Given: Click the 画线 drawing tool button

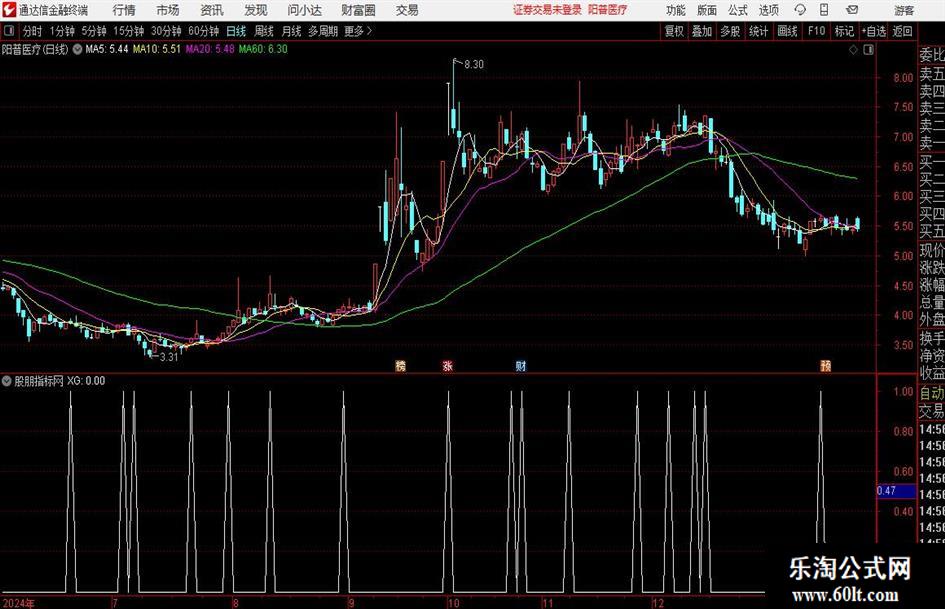Looking at the screenshot, I should tap(787, 31).
